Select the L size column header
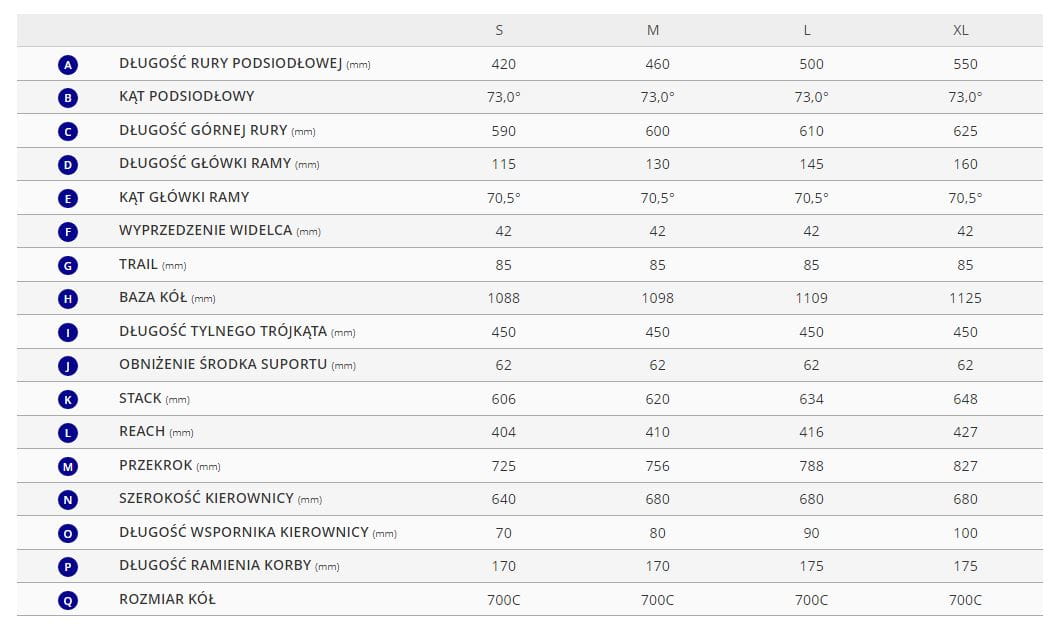The width and height of the screenshot is (1056, 631). (x=807, y=30)
